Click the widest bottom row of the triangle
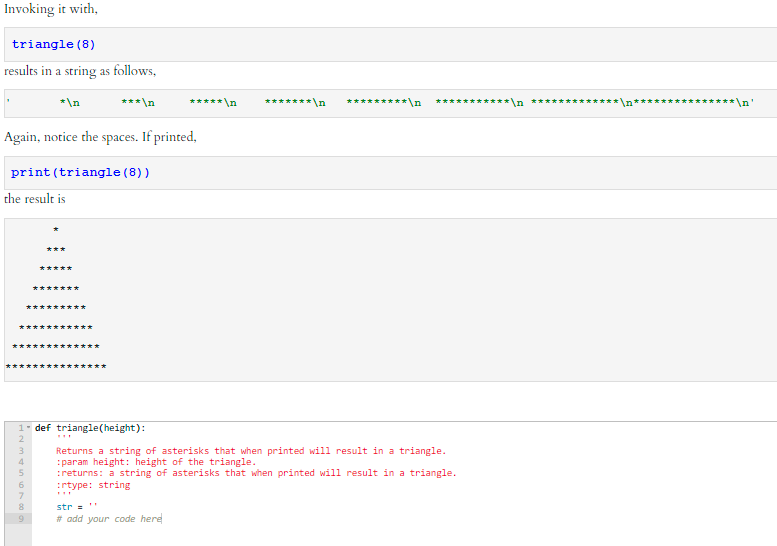 point(56,367)
